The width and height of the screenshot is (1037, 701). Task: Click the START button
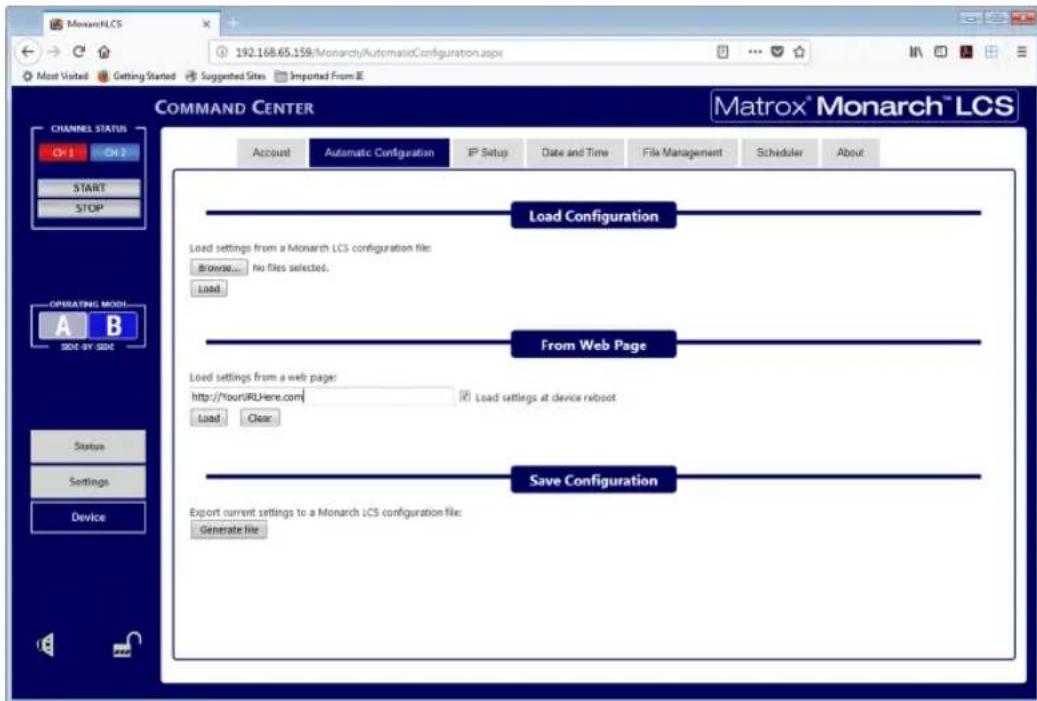tap(89, 188)
